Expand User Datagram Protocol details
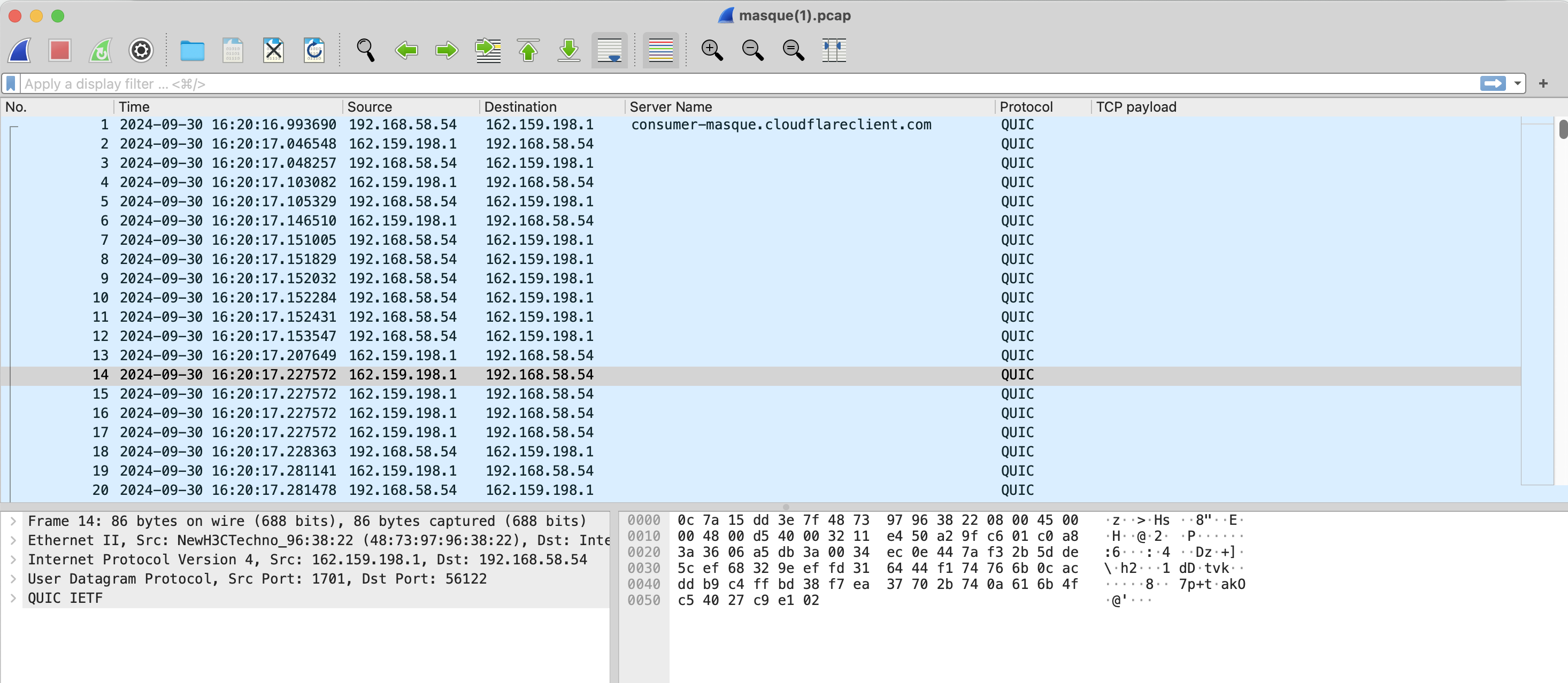The image size is (1568, 683). tap(13, 578)
